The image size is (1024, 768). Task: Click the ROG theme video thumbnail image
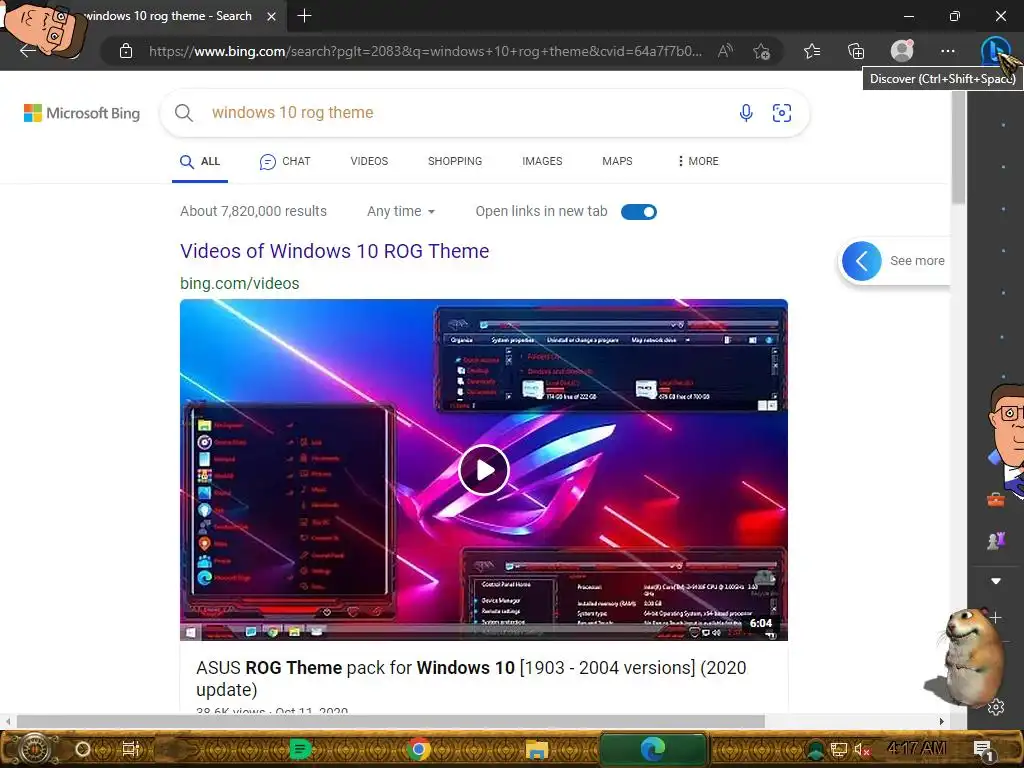[484, 470]
